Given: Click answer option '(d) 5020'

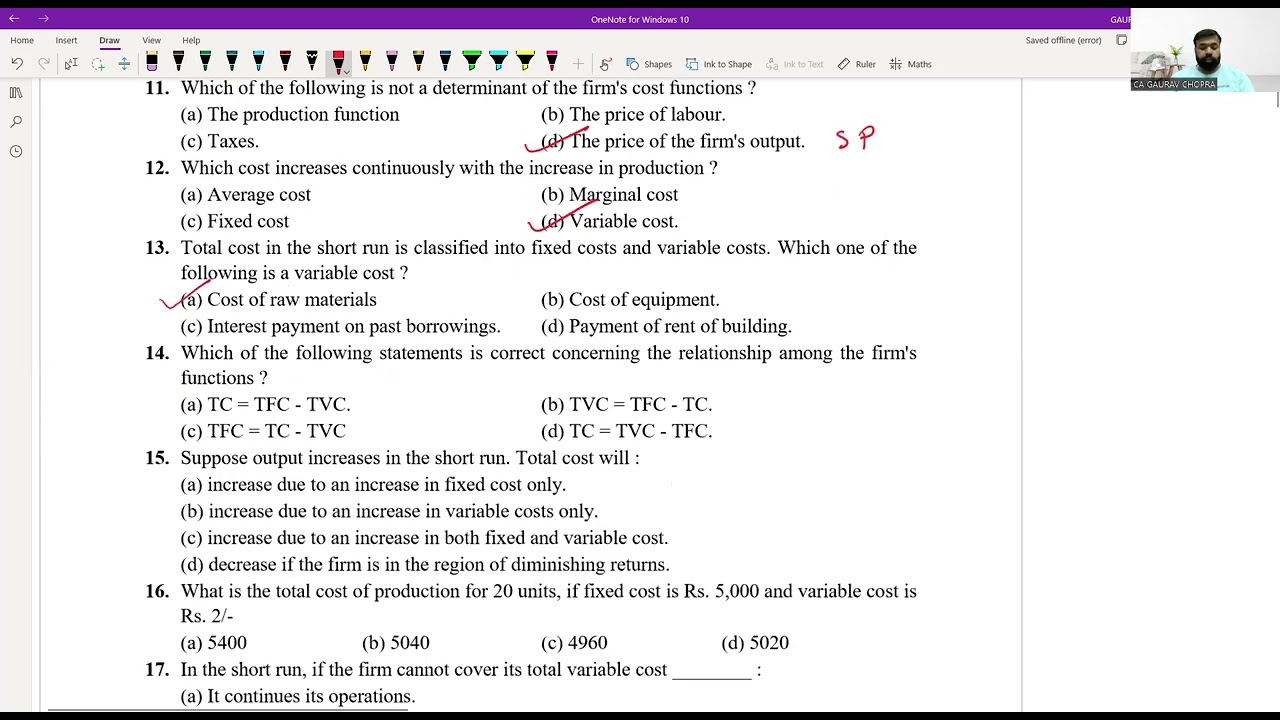Looking at the screenshot, I should pos(755,644).
